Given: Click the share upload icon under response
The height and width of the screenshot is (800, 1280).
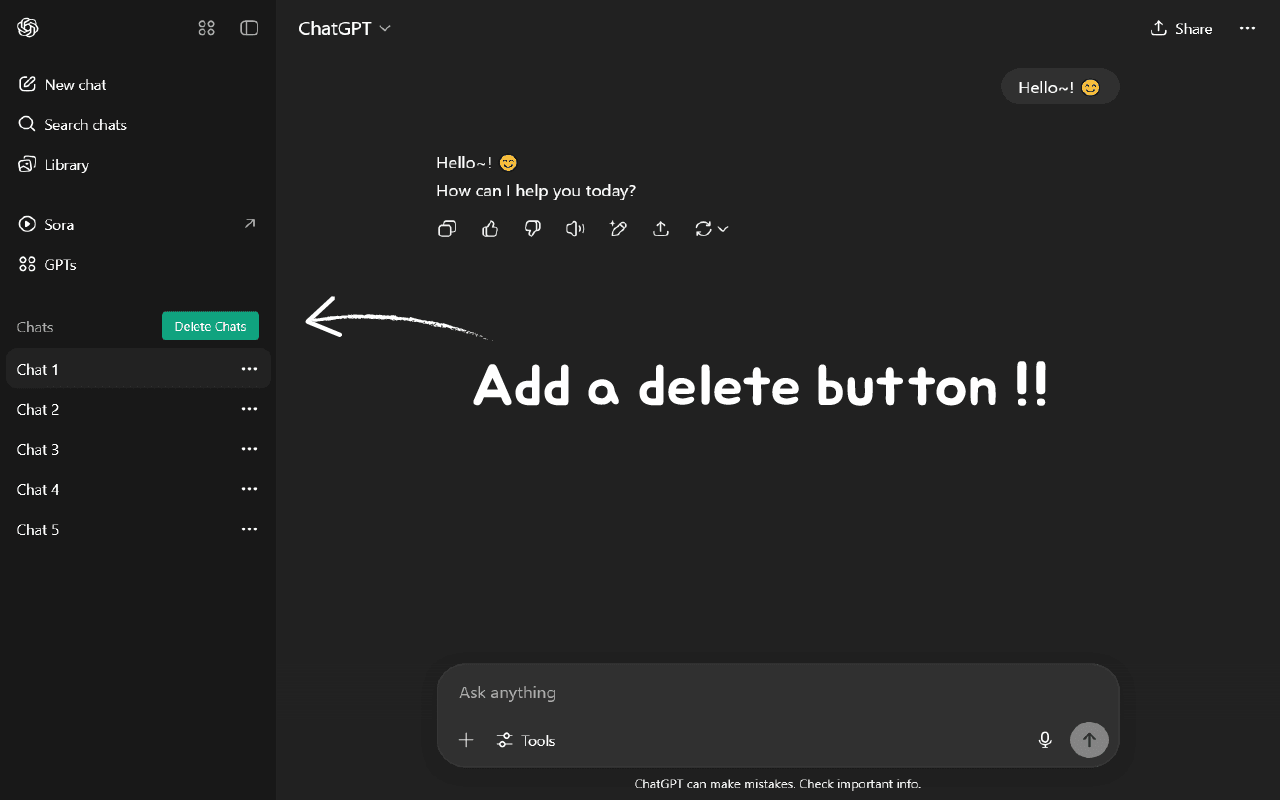Looking at the screenshot, I should [661, 229].
